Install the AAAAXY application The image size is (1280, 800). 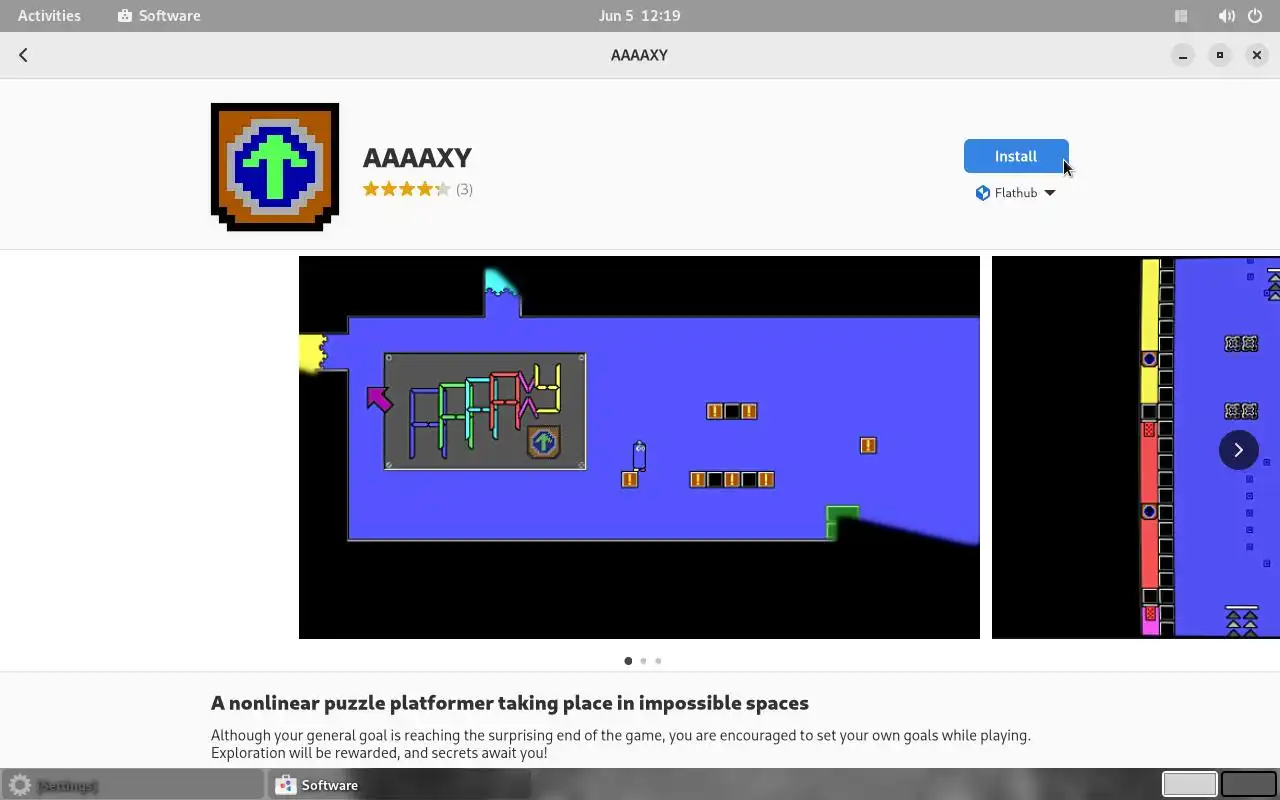point(1016,156)
